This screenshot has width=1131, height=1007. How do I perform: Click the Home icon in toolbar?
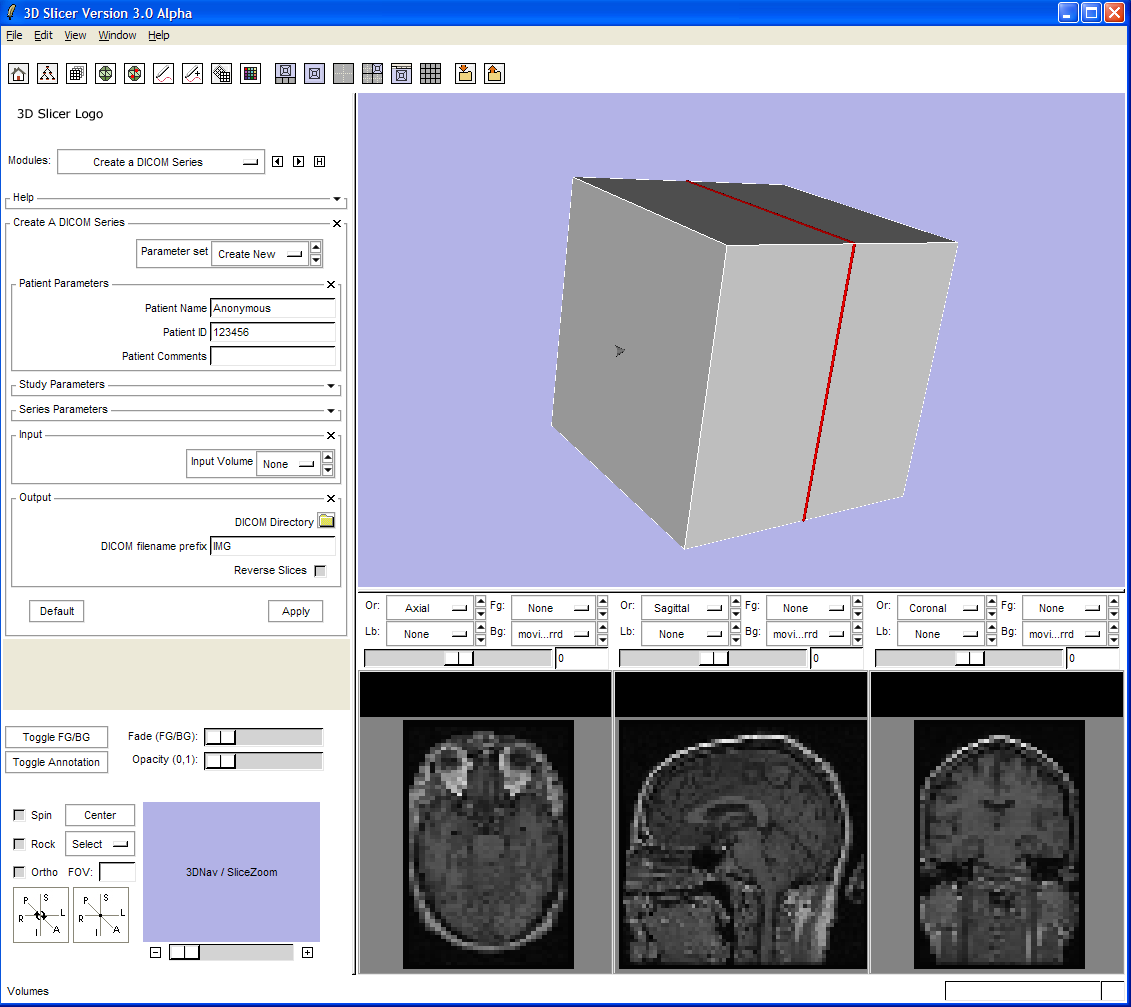18,73
